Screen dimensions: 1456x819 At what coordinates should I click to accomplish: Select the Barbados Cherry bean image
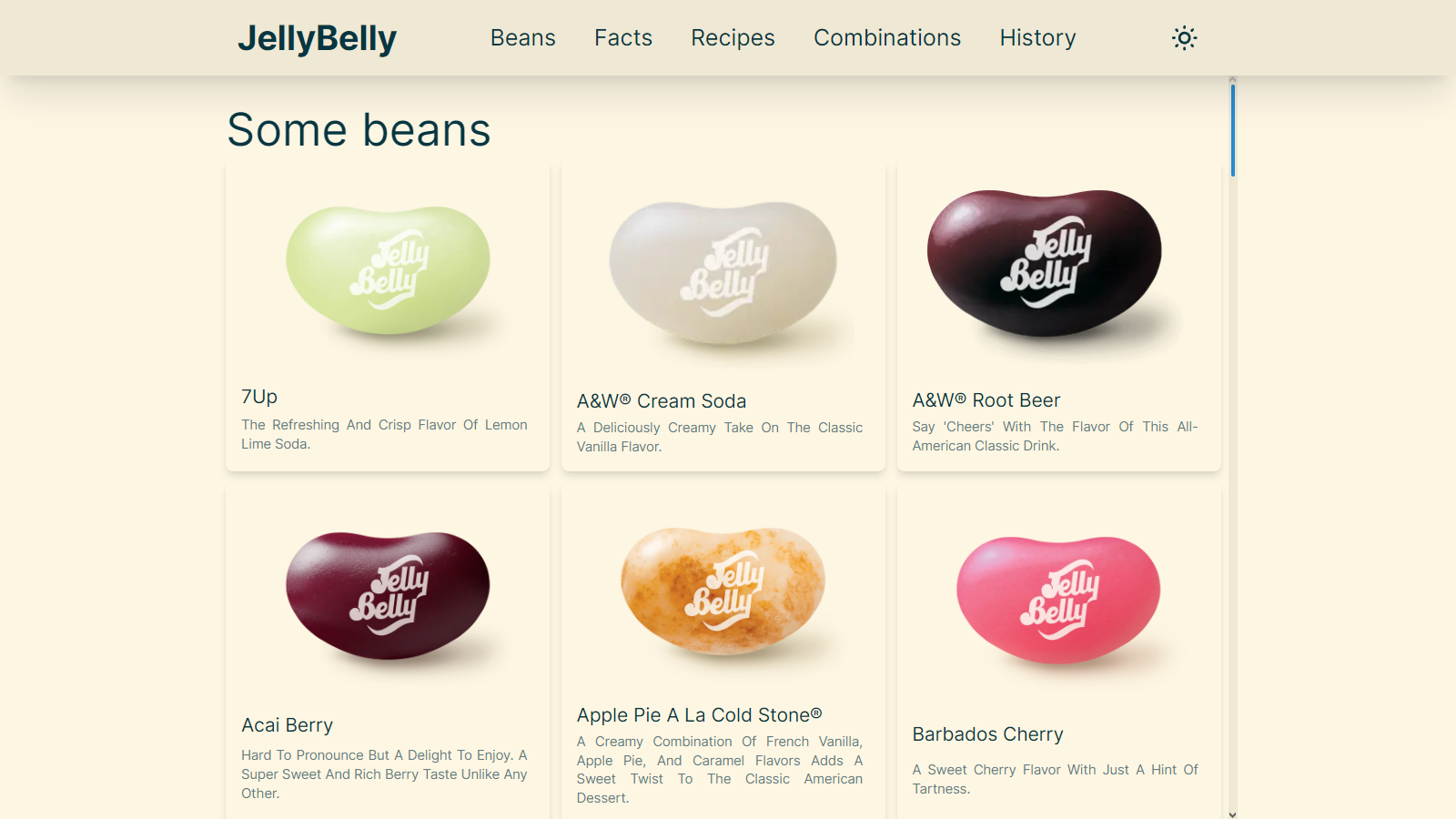click(x=1058, y=601)
